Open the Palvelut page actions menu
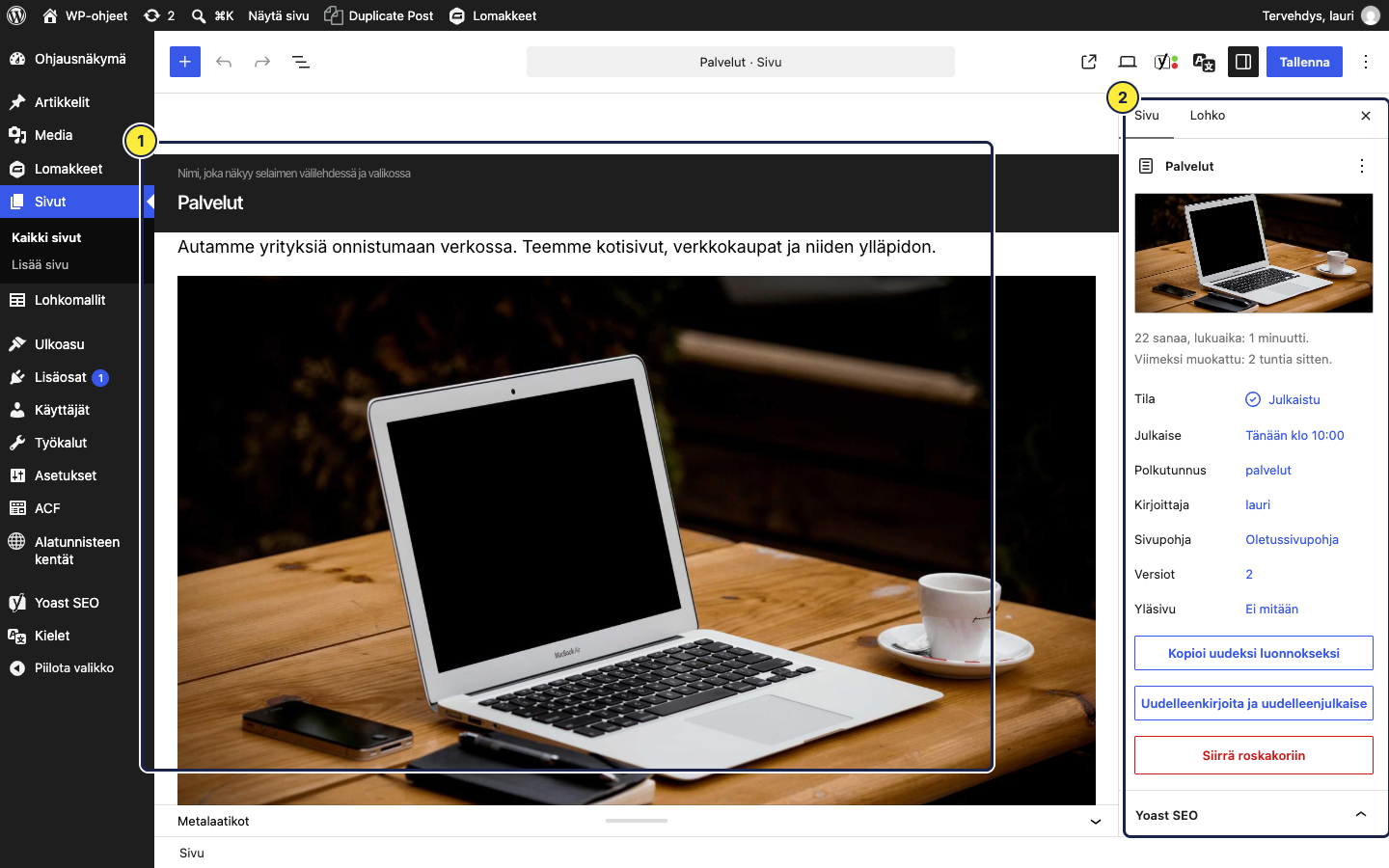Image resolution: width=1389 pixels, height=868 pixels. coord(1362,166)
